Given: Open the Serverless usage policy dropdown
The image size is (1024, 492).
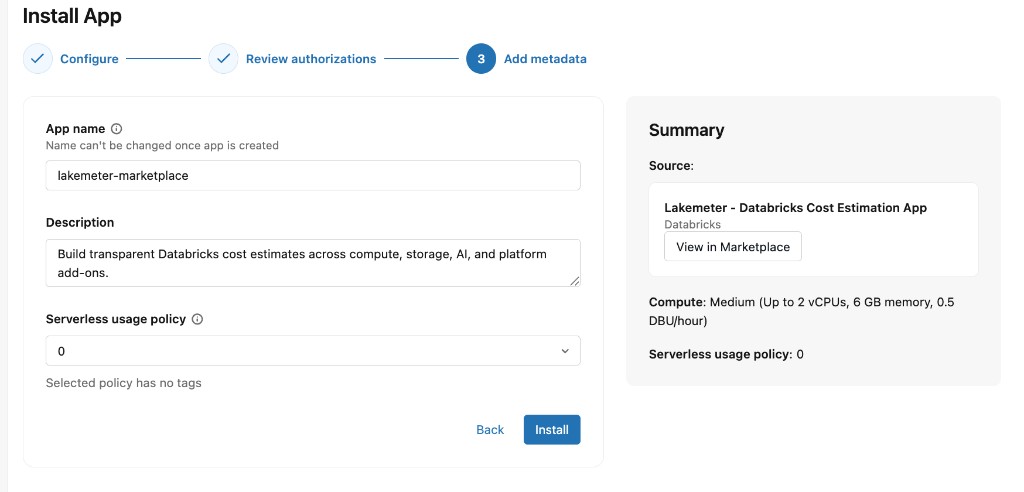Looking at the screenshot, I should click(x=313, y=351).
